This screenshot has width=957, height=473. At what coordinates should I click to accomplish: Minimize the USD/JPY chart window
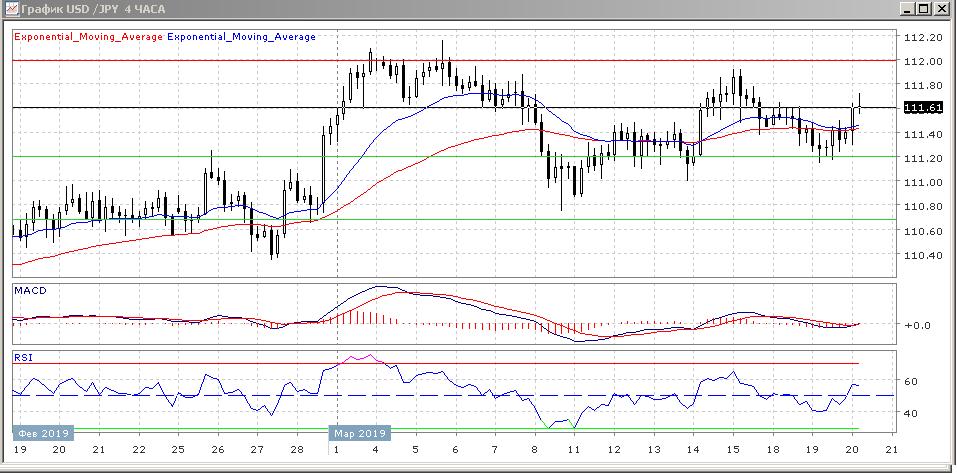pos(908,9)
